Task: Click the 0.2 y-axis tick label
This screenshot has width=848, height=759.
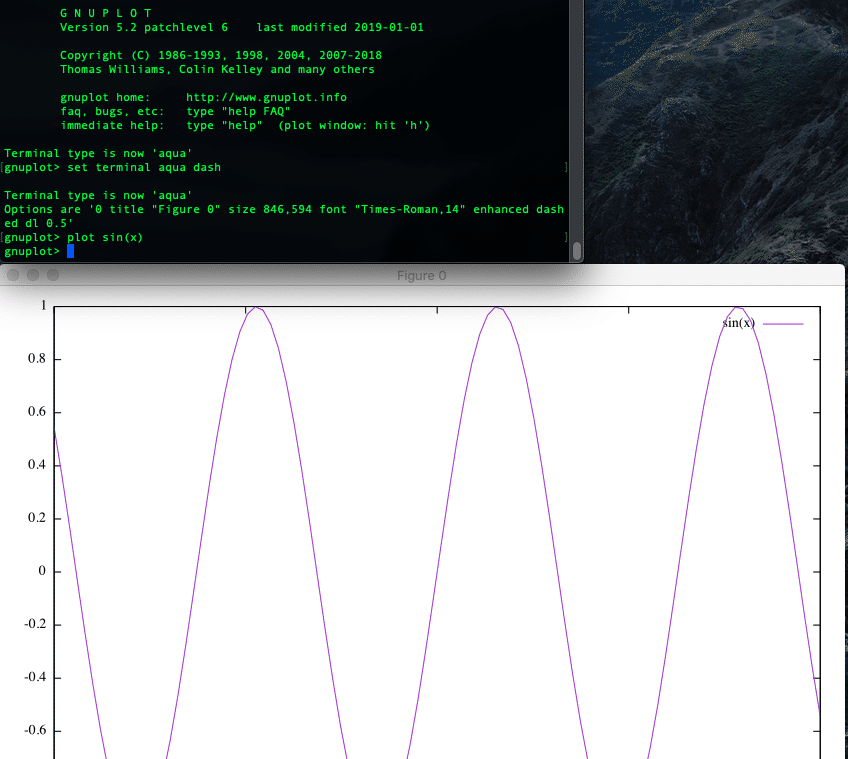Action: click(37, 518)
